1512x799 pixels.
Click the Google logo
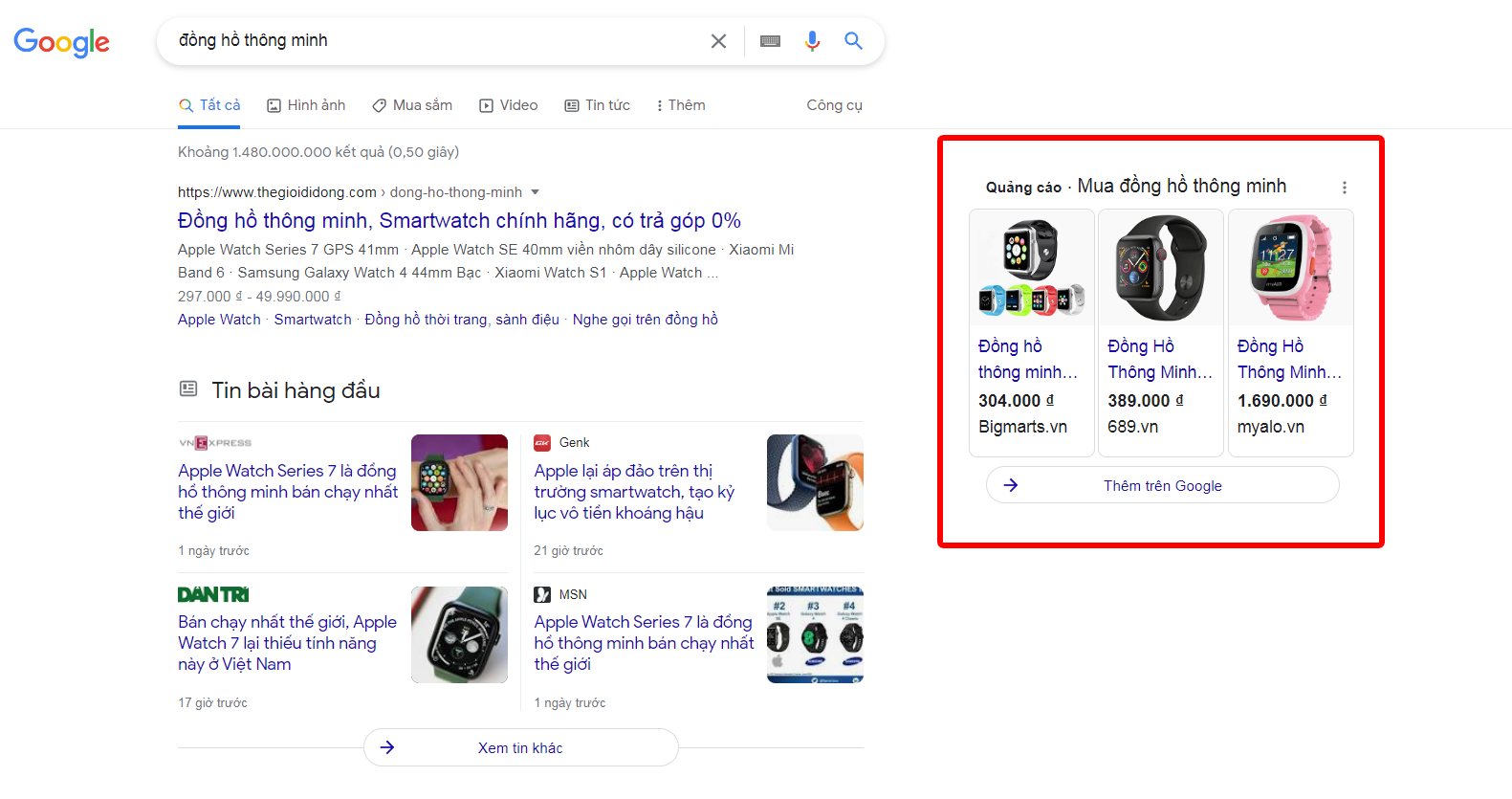[62, 41]
